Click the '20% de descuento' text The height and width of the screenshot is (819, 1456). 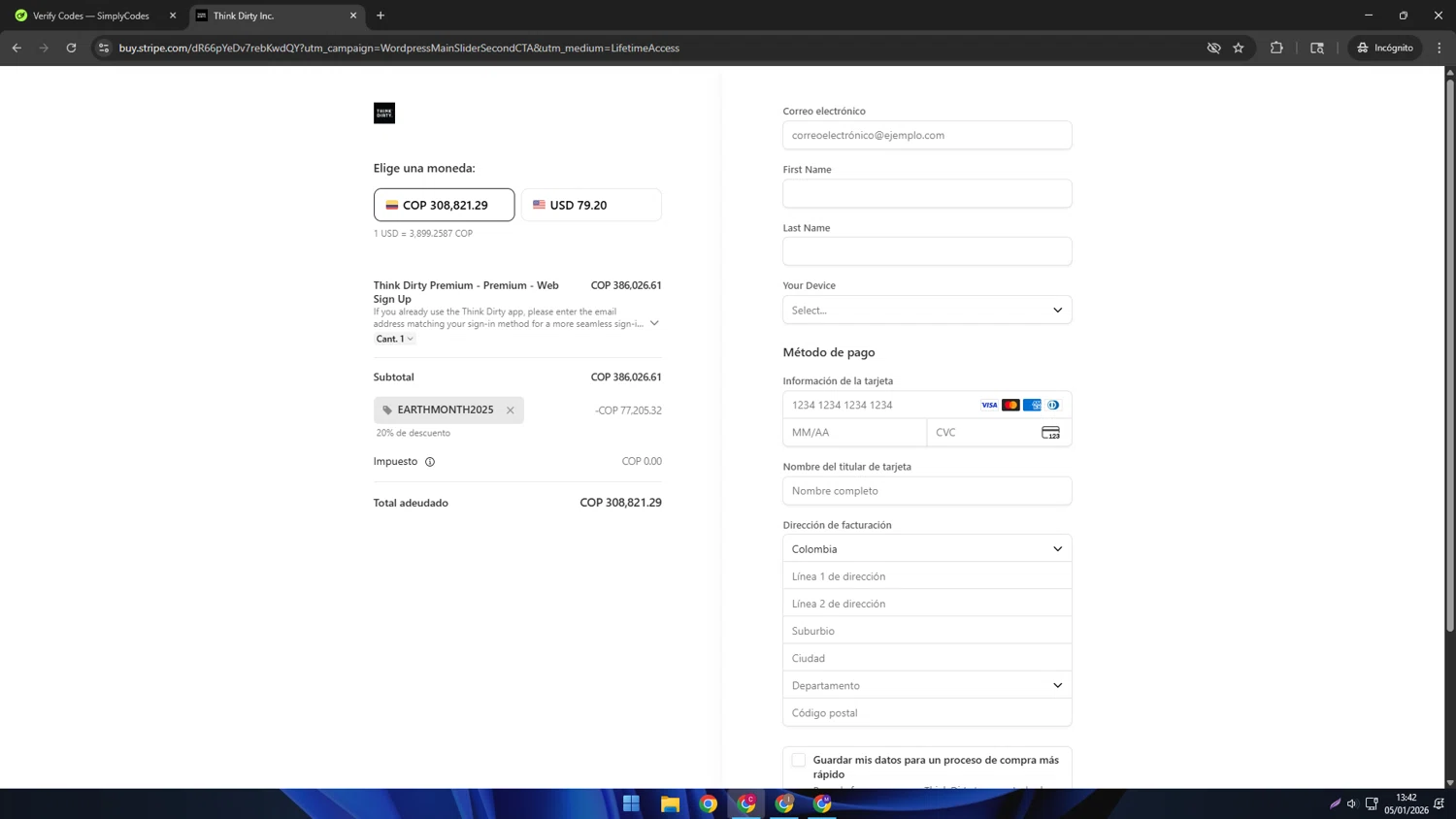[x=414, y=433]
